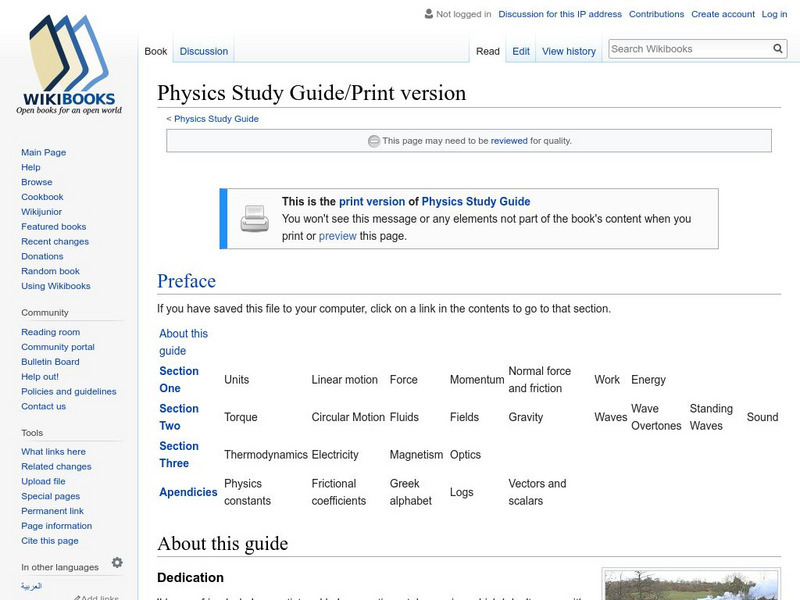This screenshot has width=800, height=600.
Task: Select the Edit tab
Action: (520, 51)
